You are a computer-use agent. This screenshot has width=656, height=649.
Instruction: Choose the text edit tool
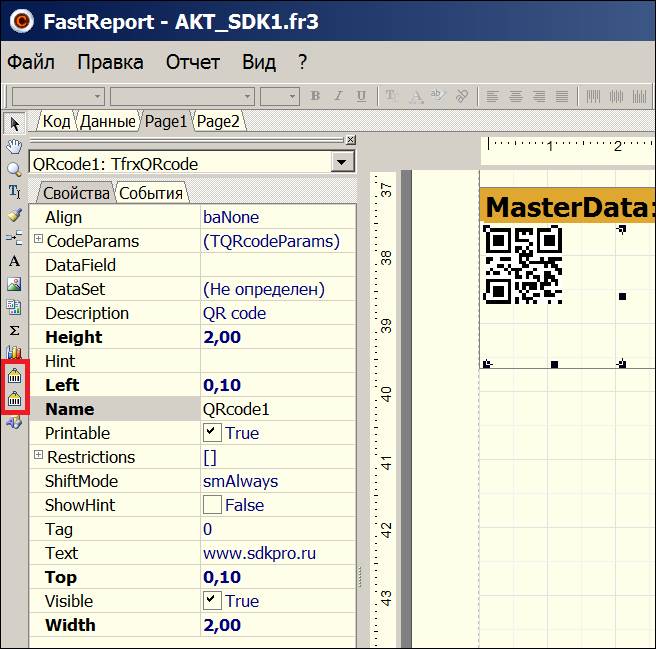(x=14, y=191)
